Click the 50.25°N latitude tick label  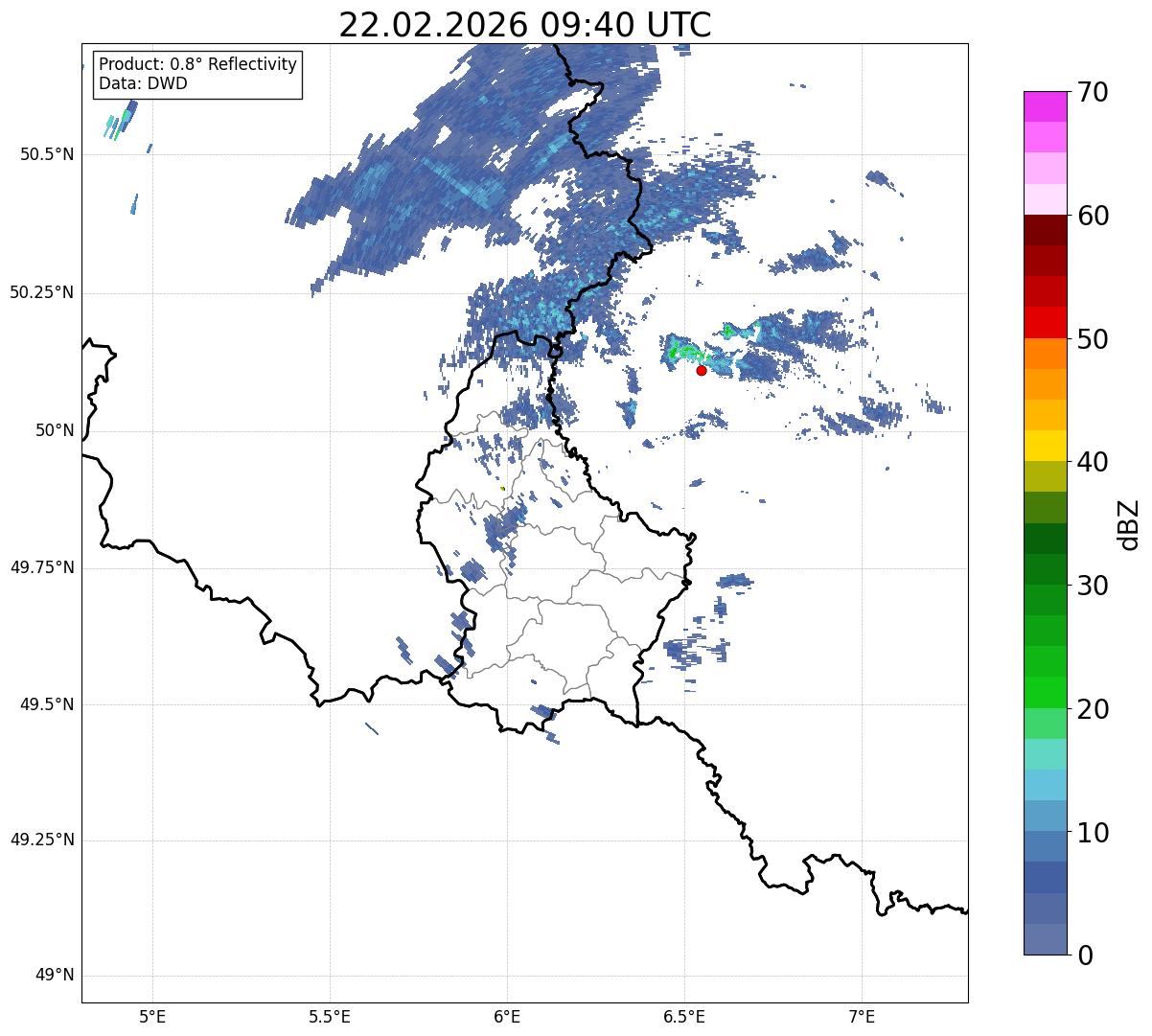click(x=42, y=292)
